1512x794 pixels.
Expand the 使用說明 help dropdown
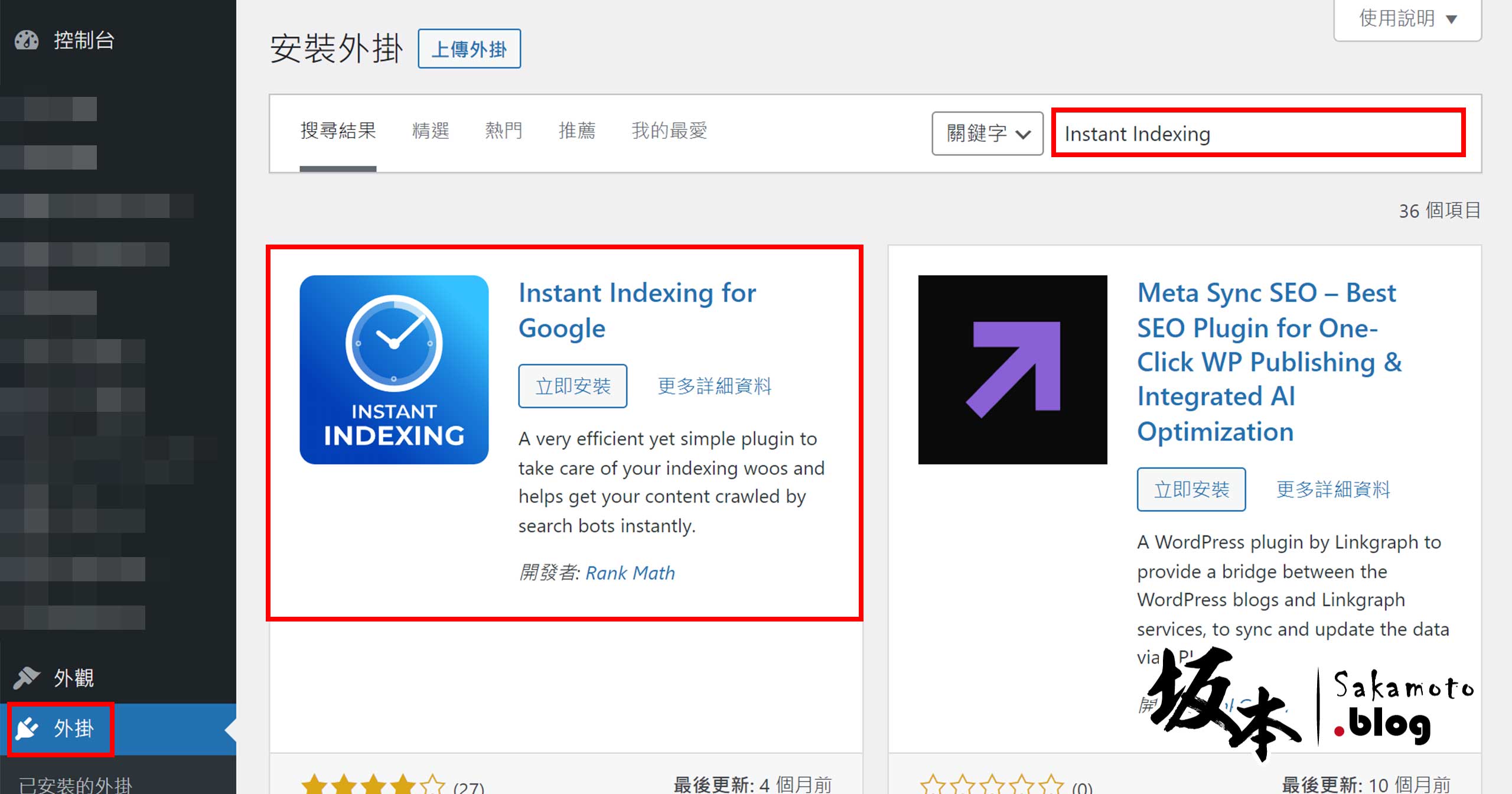pyautogui.click(x=1407, y=19)
